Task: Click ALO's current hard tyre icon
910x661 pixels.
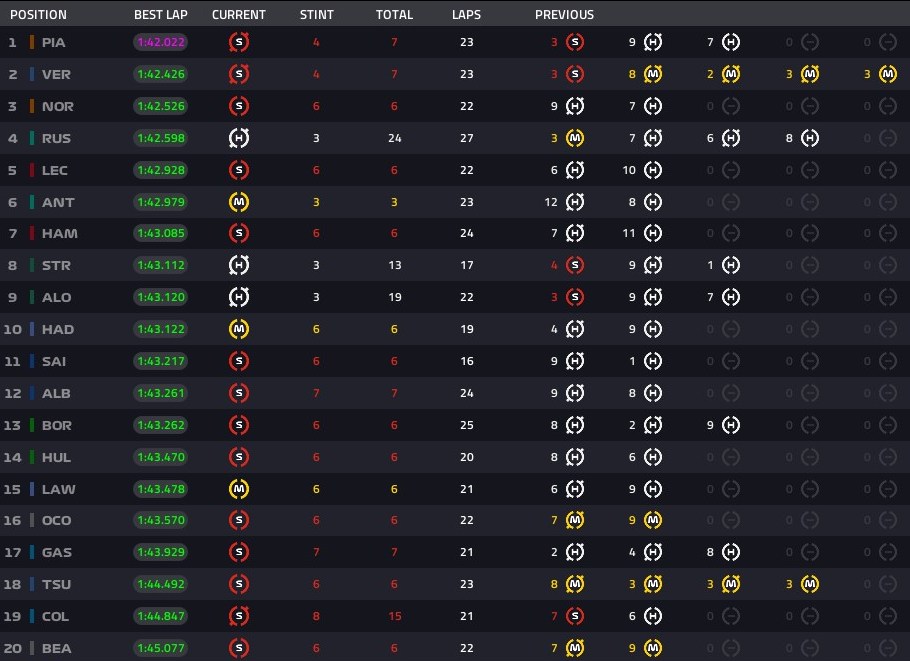Action: pyautogui.click(x=239, y=297)
